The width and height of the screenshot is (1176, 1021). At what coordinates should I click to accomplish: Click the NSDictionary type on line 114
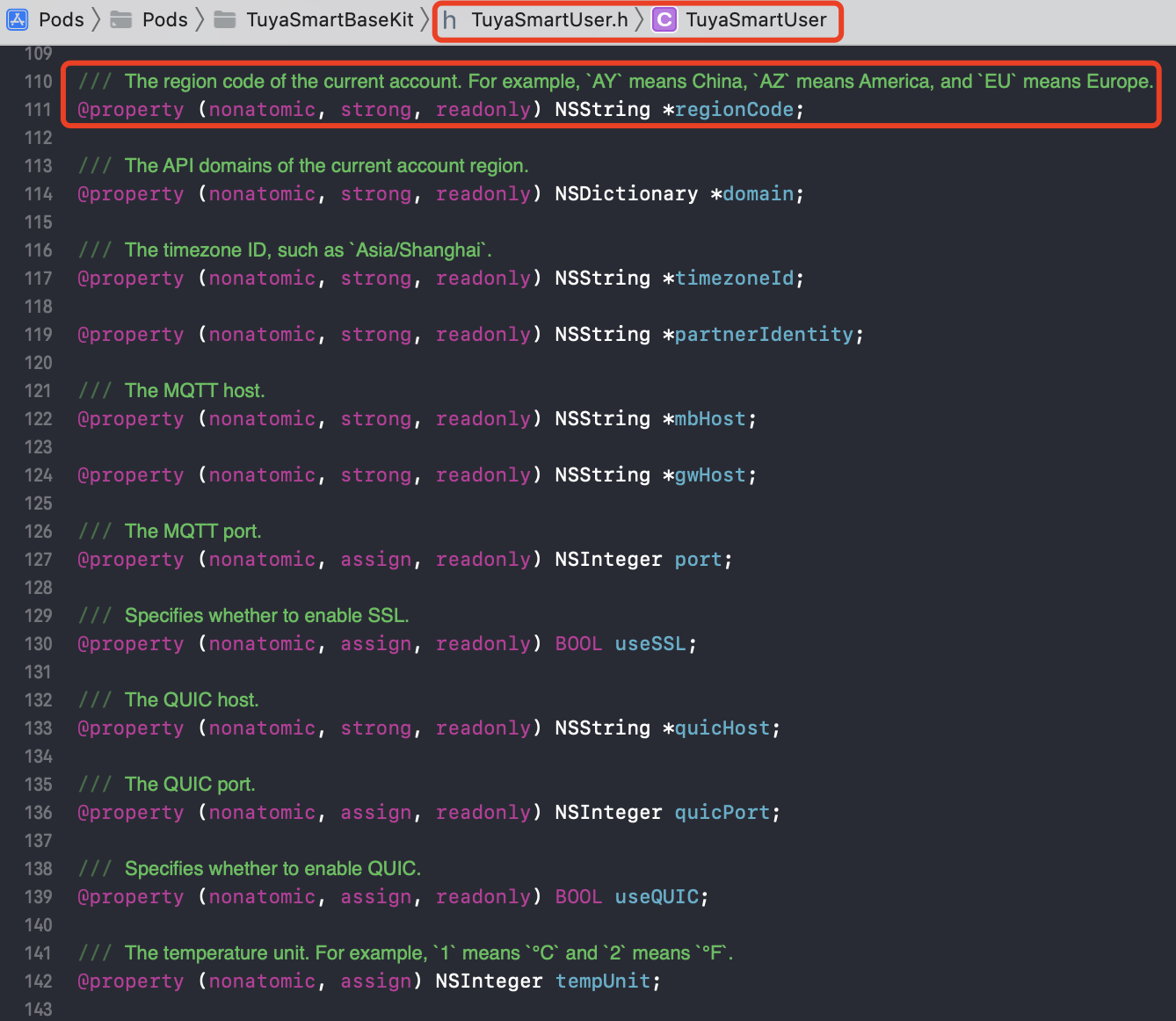627,193
